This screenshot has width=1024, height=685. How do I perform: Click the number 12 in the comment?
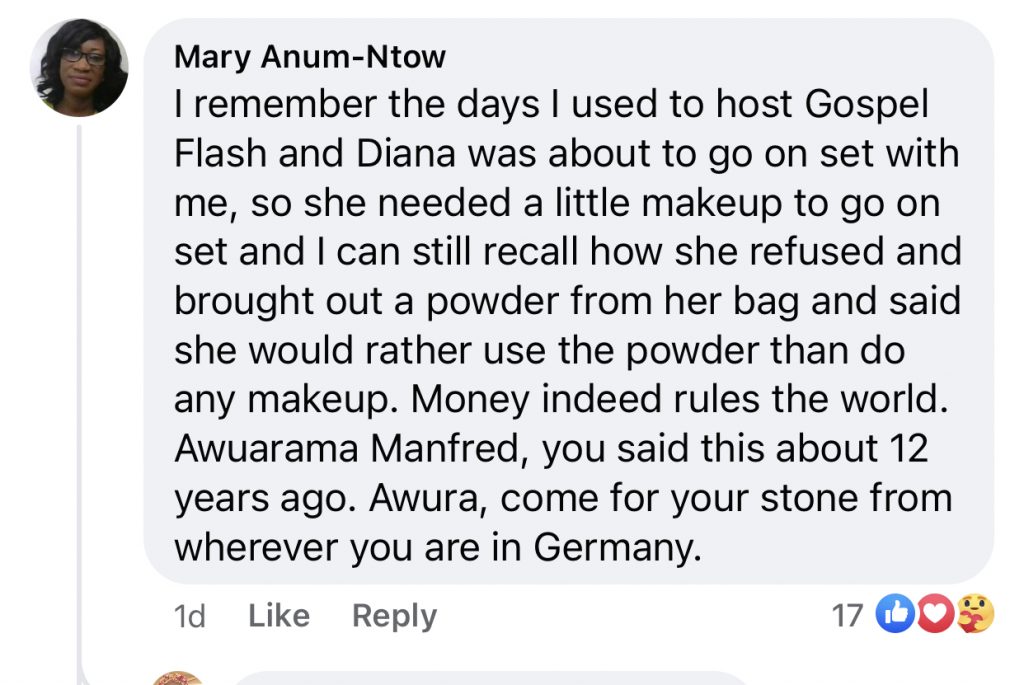pos(906,449)
